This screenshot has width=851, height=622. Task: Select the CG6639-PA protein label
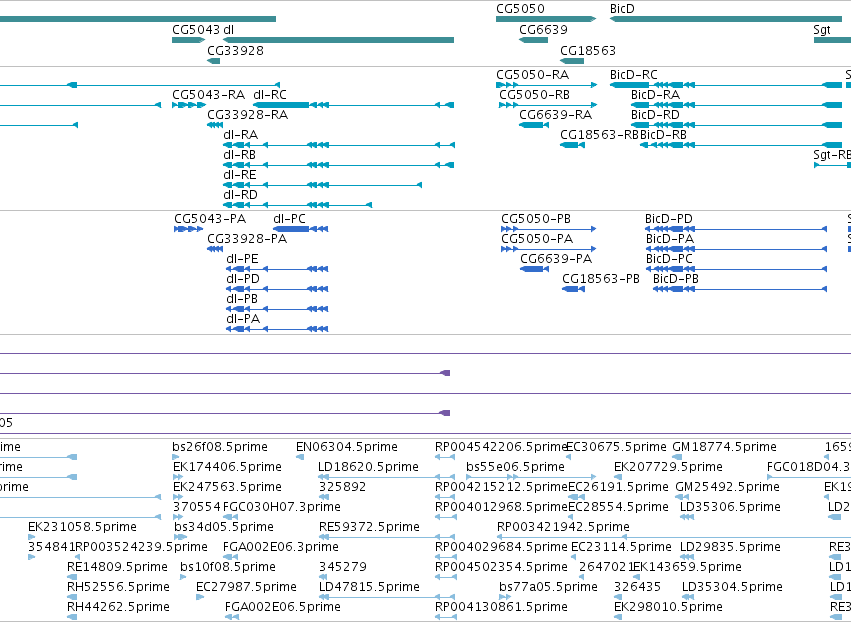556,259
